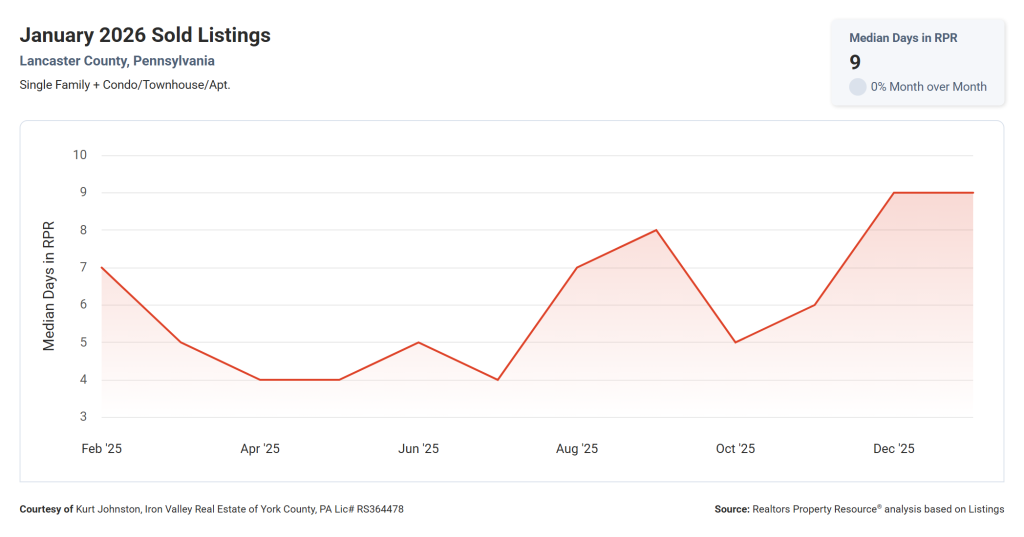The image size is (1024, 537).
Task: Click the Median Days in RPR card heading
Action: (x=901, y=37)
